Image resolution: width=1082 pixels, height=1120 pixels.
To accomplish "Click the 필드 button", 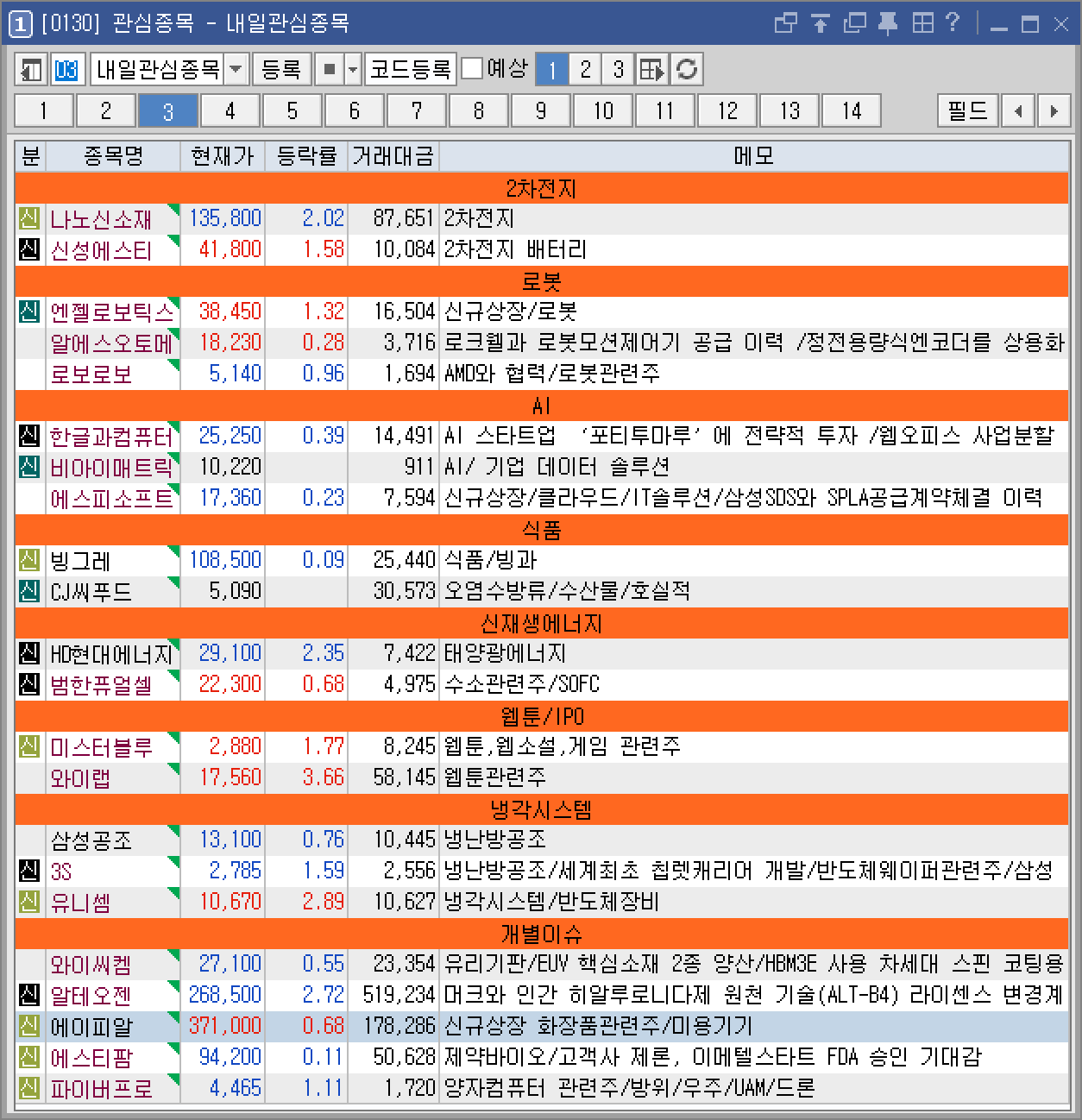I will [x=967, y=110].
